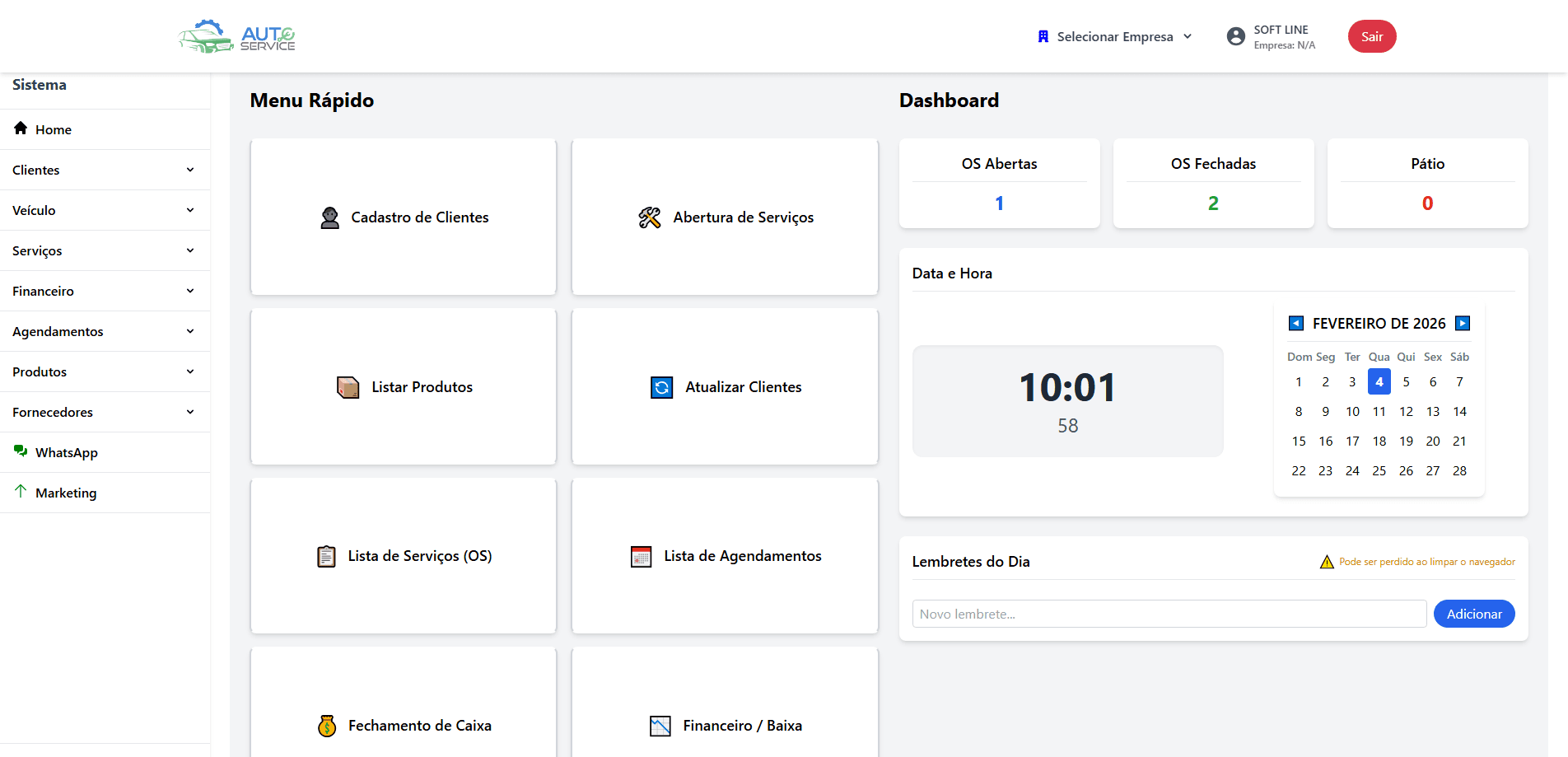Expand the Produtos sidebar menu

(x=105, y=371)
